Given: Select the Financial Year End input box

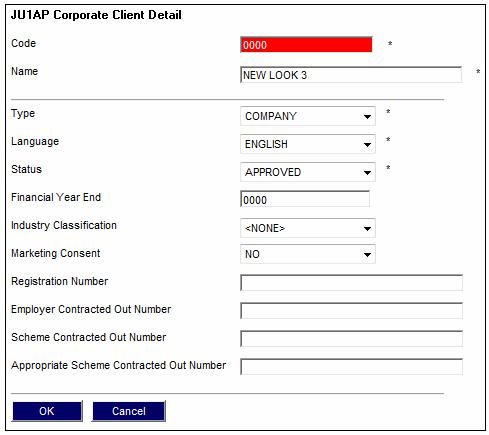Looking at the screenshot, I should click(305, 199).
